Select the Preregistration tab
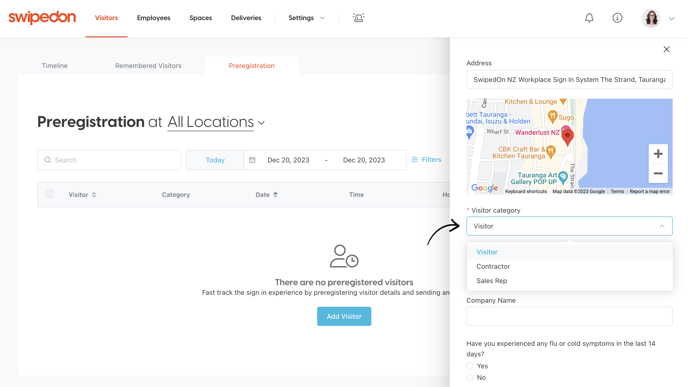Viewport: 688px width, 387px height. pos(251,65)
